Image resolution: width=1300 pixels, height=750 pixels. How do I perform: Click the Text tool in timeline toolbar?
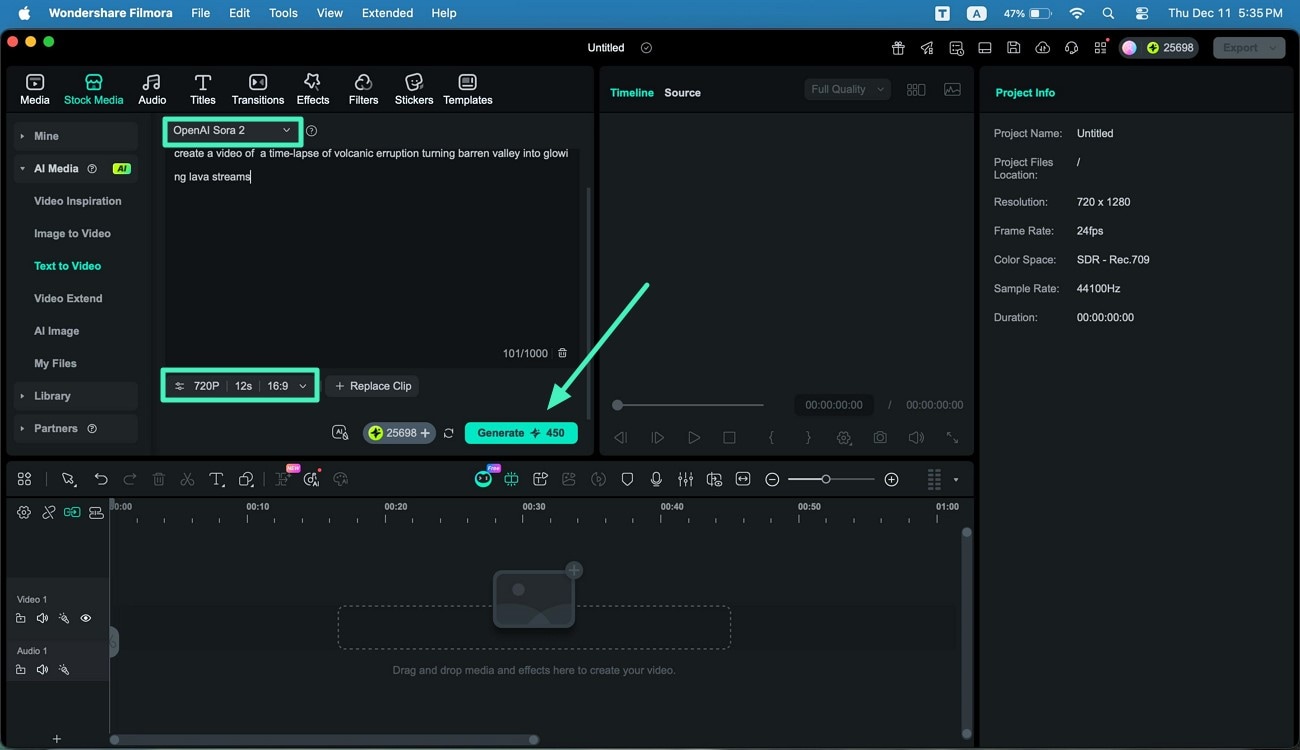[216, 480]
